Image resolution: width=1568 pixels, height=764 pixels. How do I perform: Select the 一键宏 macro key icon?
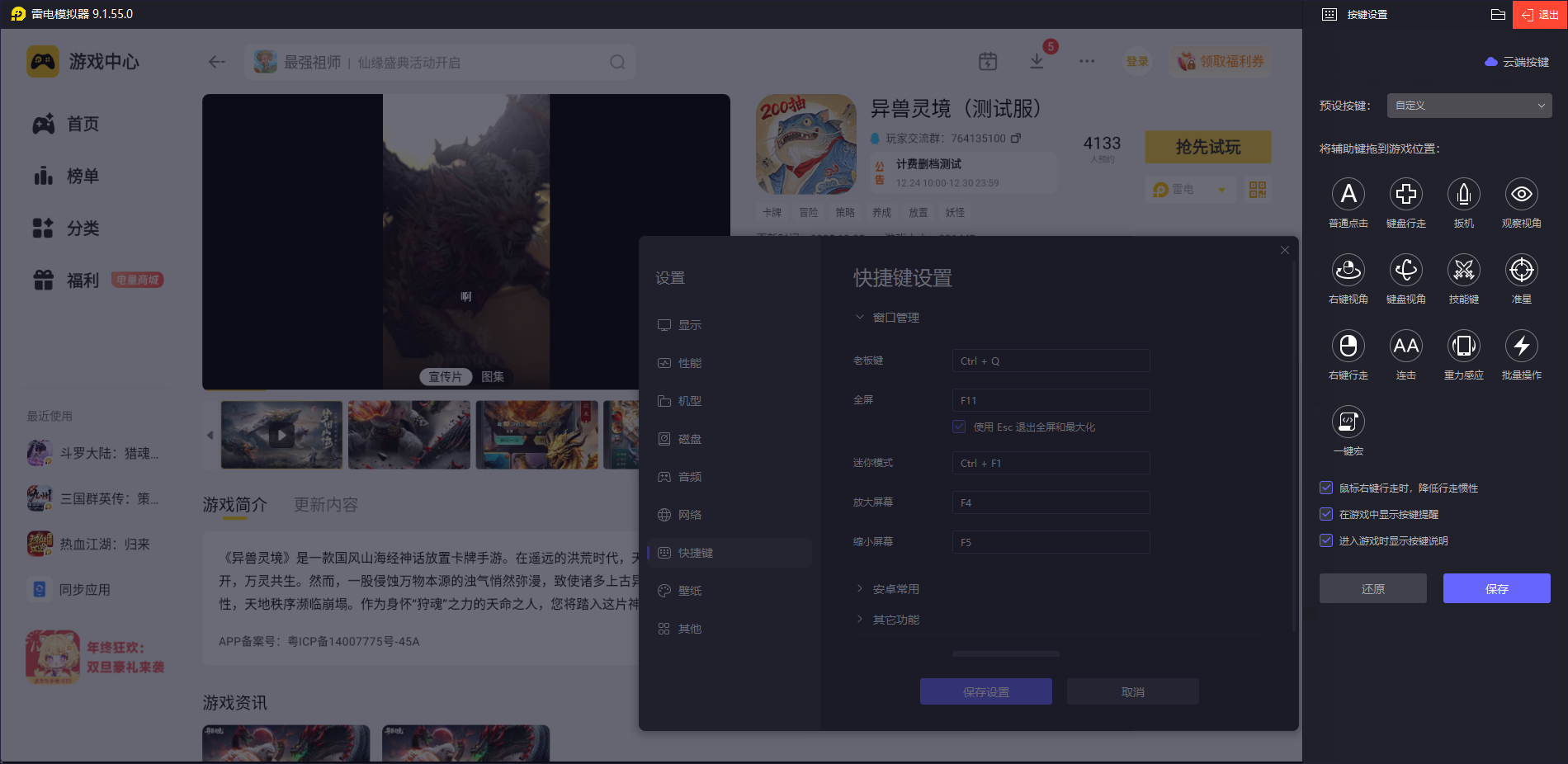coord(1348,422)
